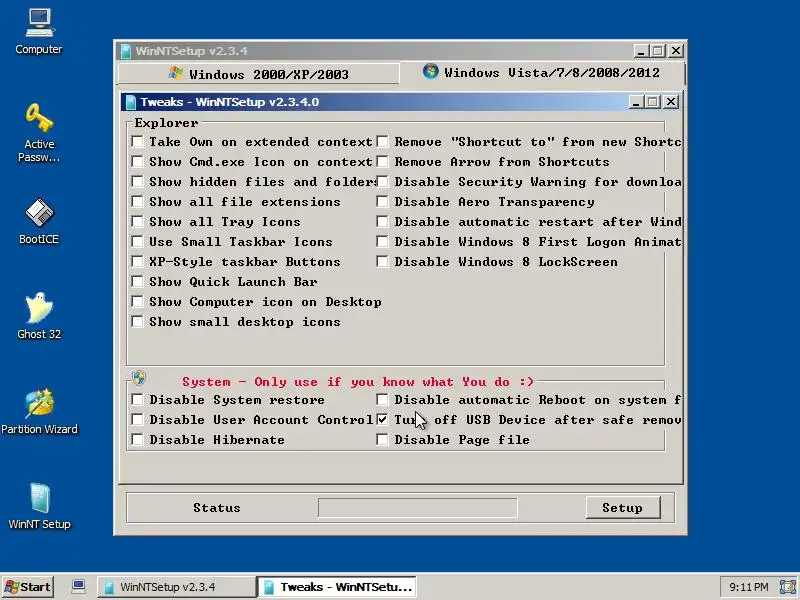Check Disable automatic Reboot on system failure
Viewport: 800px width, 600px height.
click(x=382, y=399)
